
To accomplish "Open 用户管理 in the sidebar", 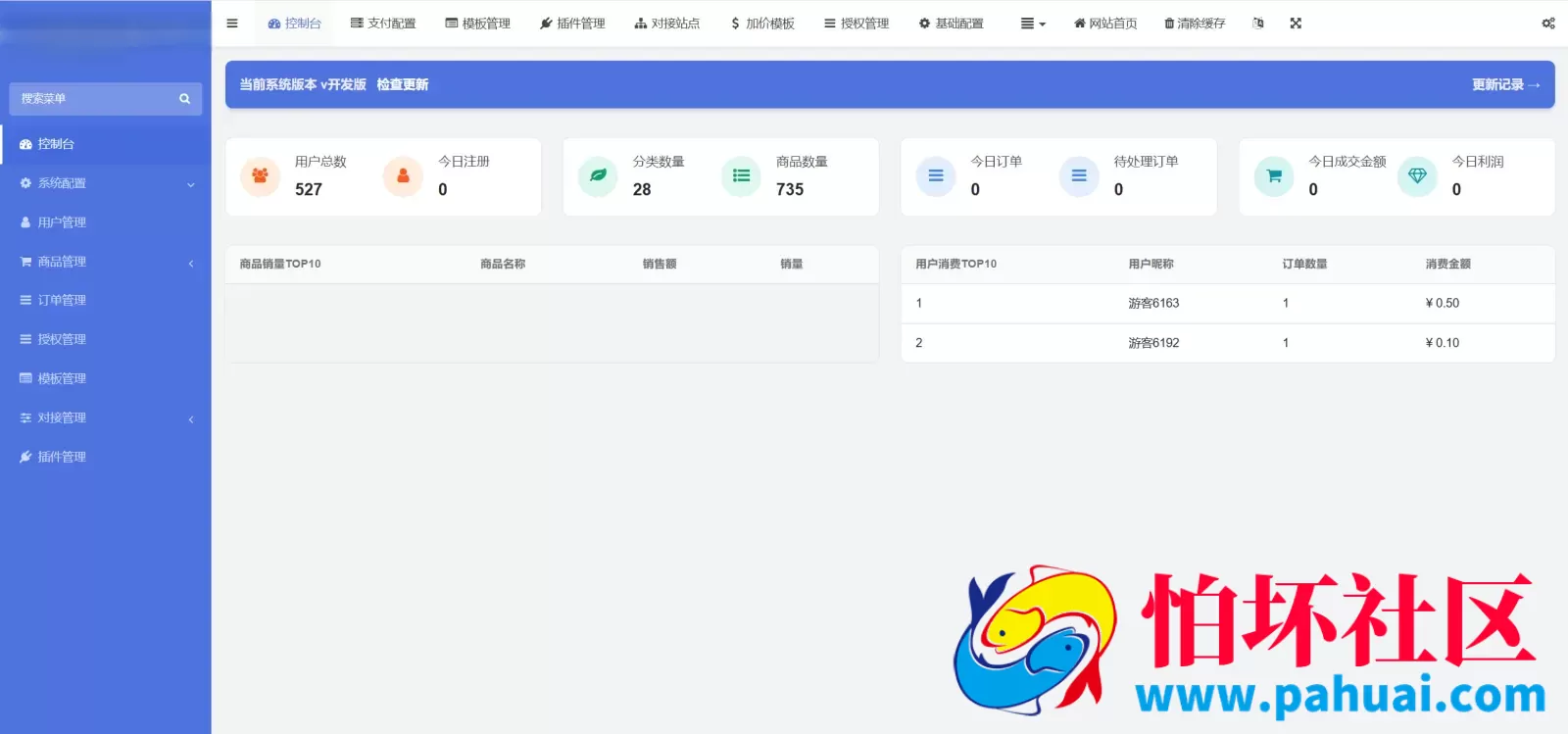I will [106, 222].
